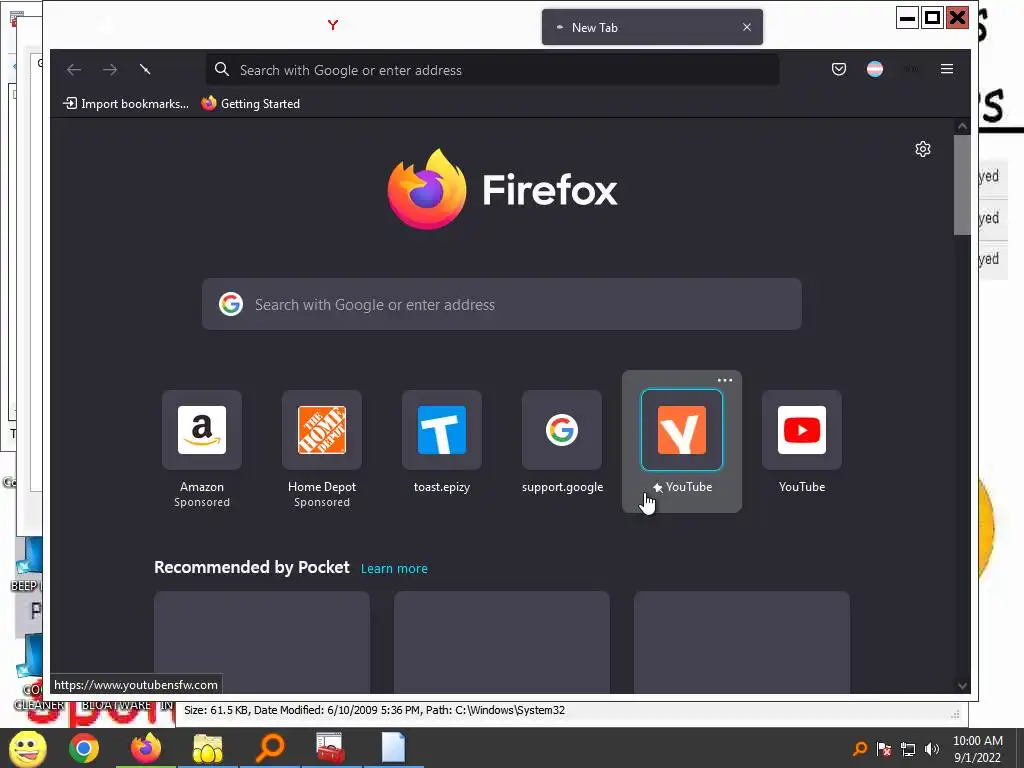This screenshot has width=1024, height=768.
Task: Minimize the Firefox window
Action: click(907, 18)
